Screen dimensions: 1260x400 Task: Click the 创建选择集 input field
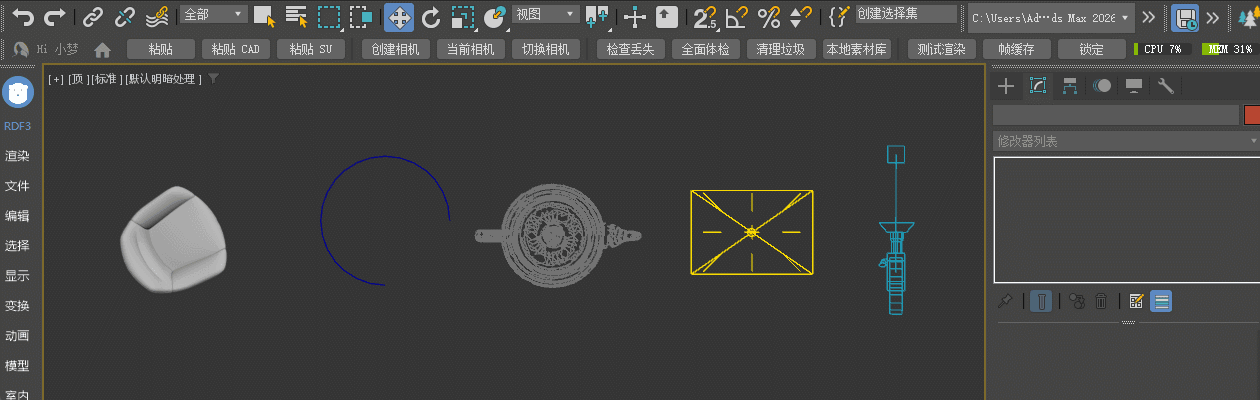coord(905,14)
